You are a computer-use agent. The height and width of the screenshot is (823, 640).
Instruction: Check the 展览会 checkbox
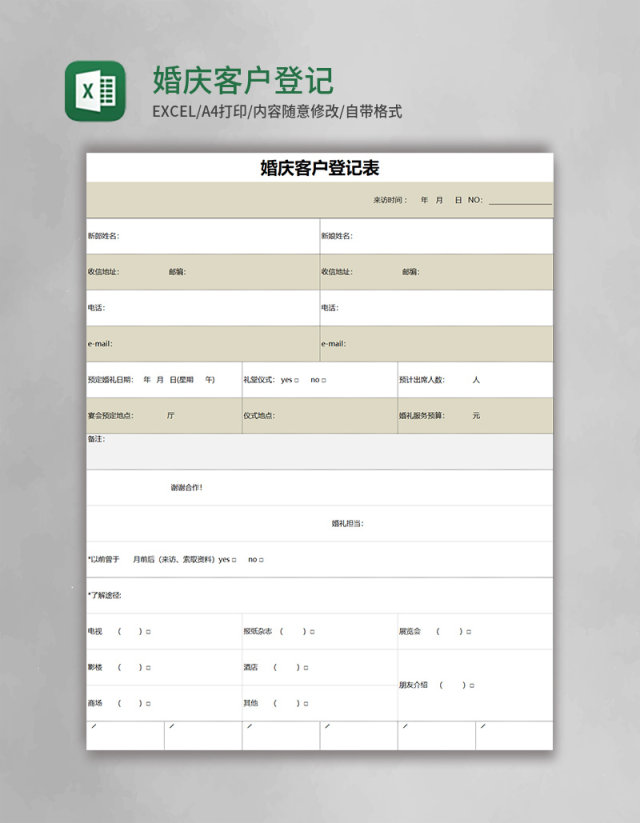tap(469, 632)
